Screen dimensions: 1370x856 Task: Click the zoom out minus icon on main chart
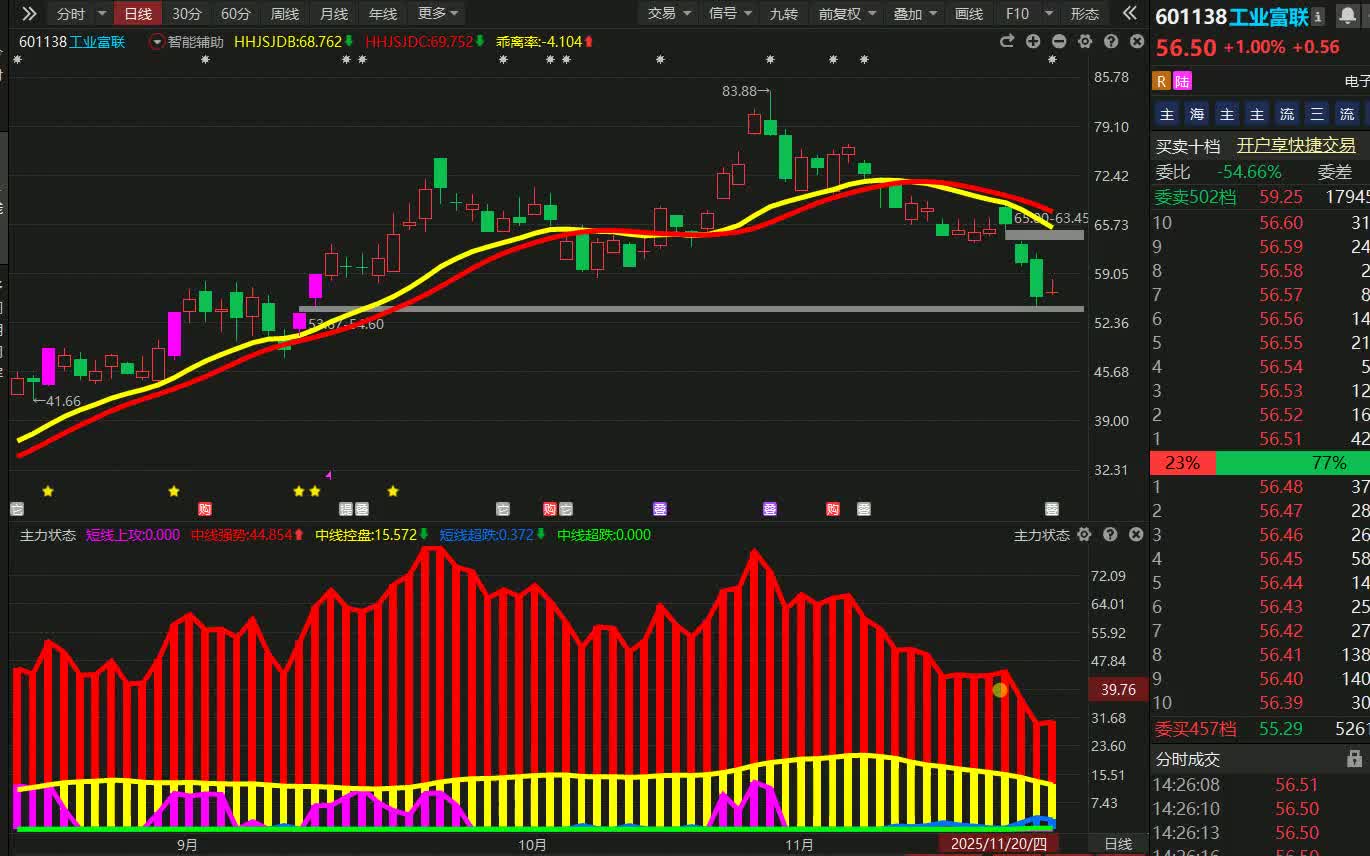1059,42
